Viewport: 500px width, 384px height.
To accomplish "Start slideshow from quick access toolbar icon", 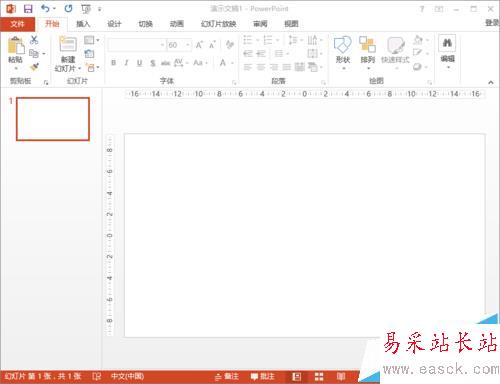I will pos(86,9).
